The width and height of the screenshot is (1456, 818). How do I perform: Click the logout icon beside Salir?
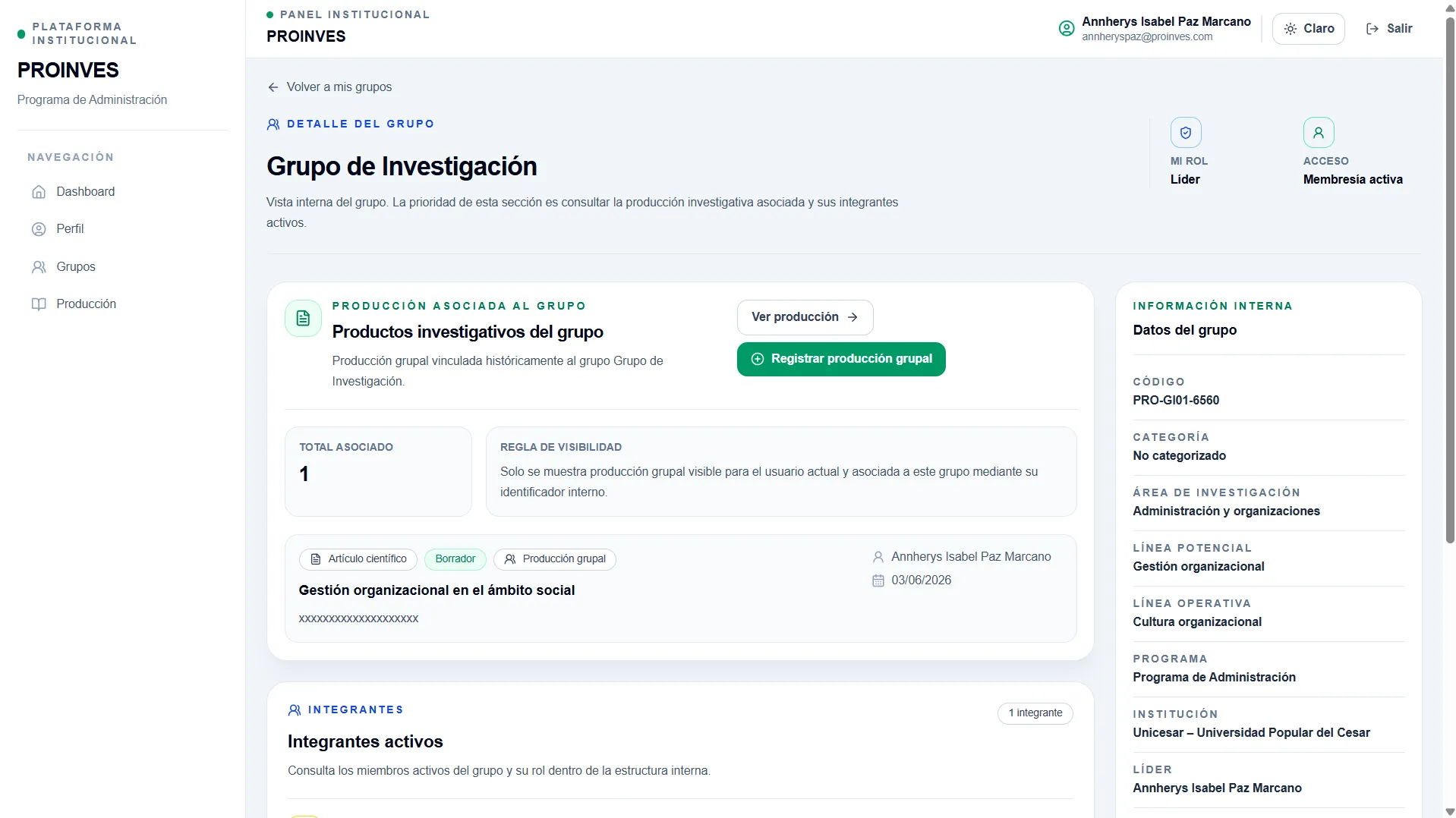click(1372, 29)
